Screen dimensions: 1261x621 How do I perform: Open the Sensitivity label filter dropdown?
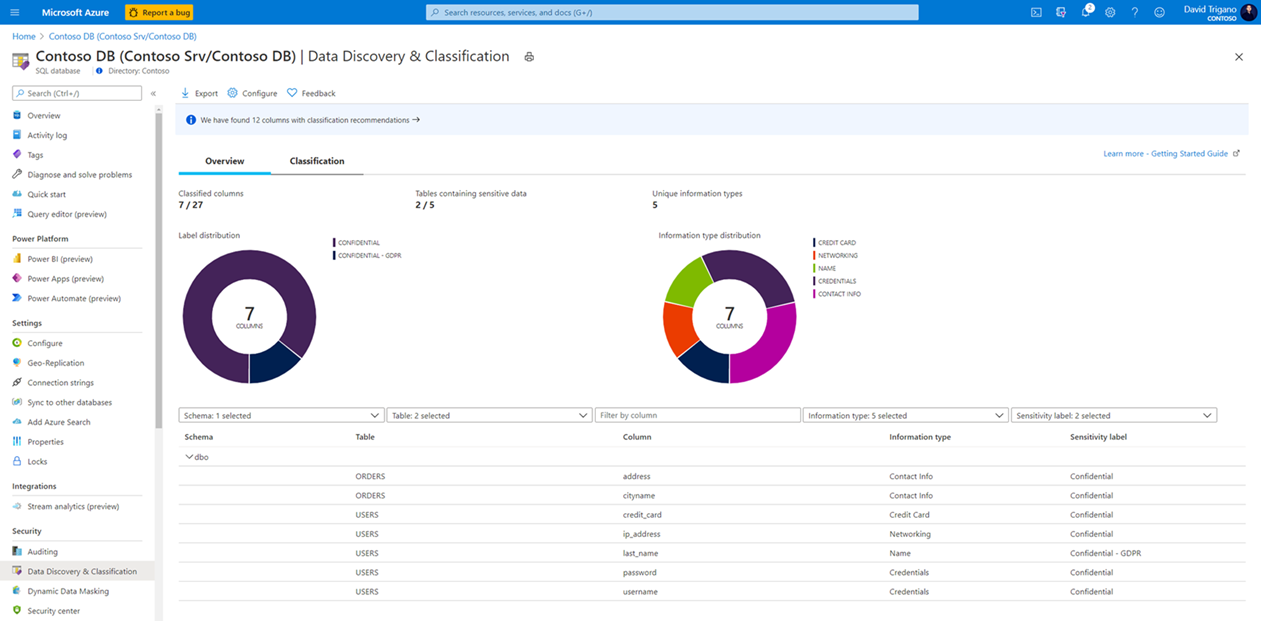click(1113, 415)
